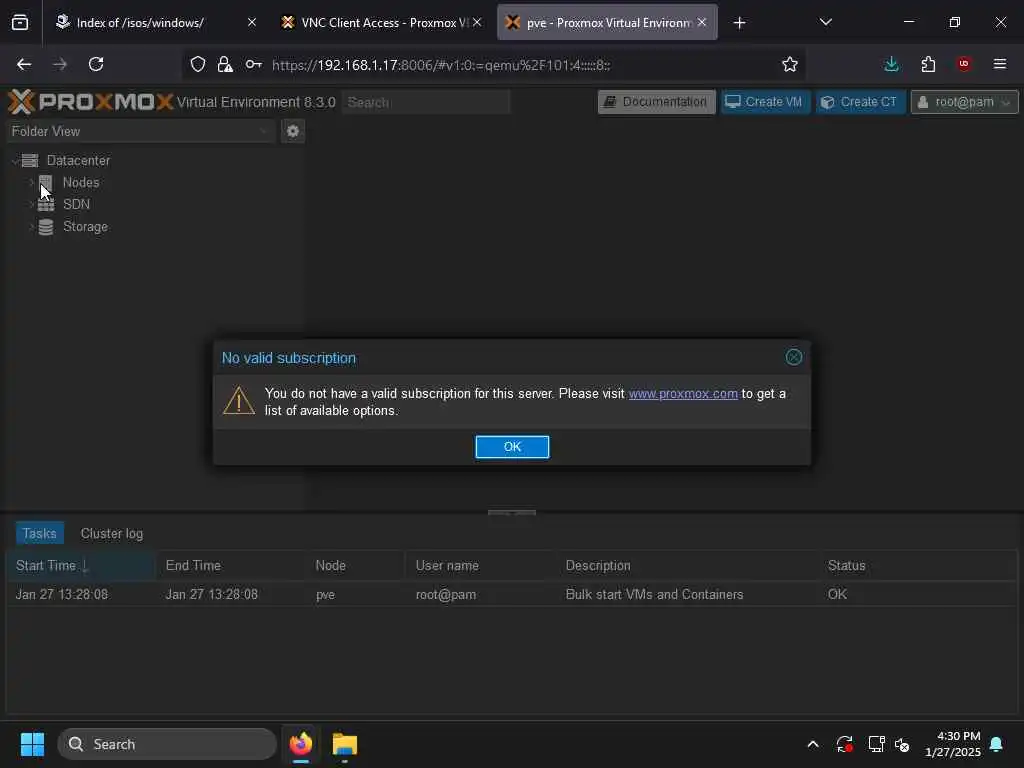Screen dimensions: 1024x768
Task: Click the Description column header
Action: 688,566
